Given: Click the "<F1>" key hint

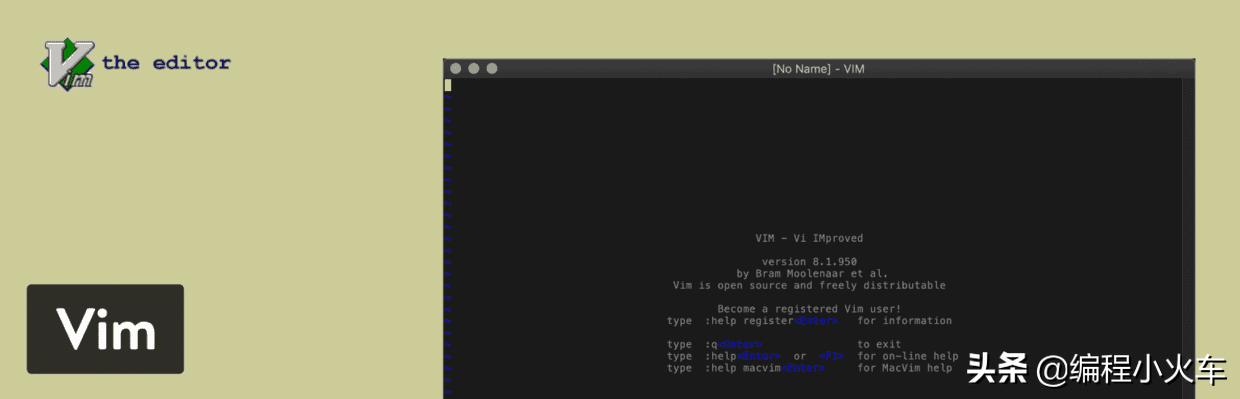Looking at the screenshot, I should pyautogui.click(x=831, y=357).
